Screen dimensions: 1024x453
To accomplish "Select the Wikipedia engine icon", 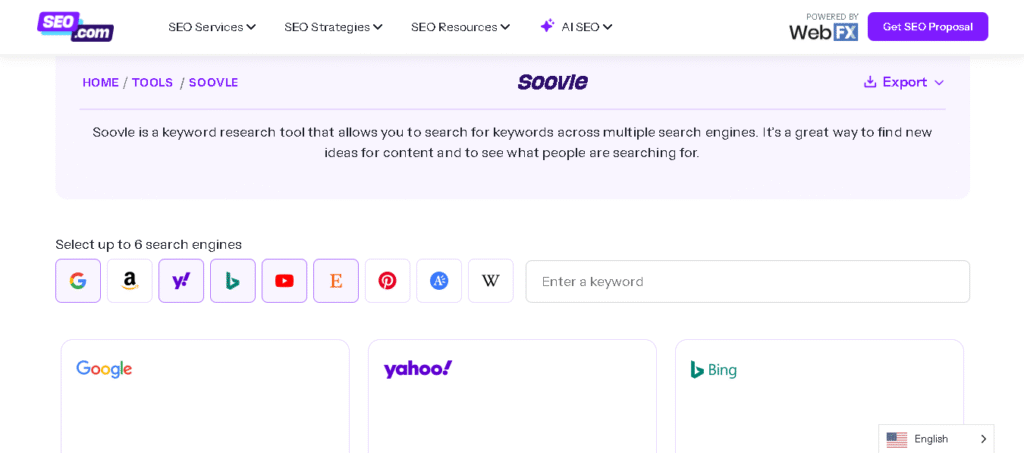I will 490,281.
